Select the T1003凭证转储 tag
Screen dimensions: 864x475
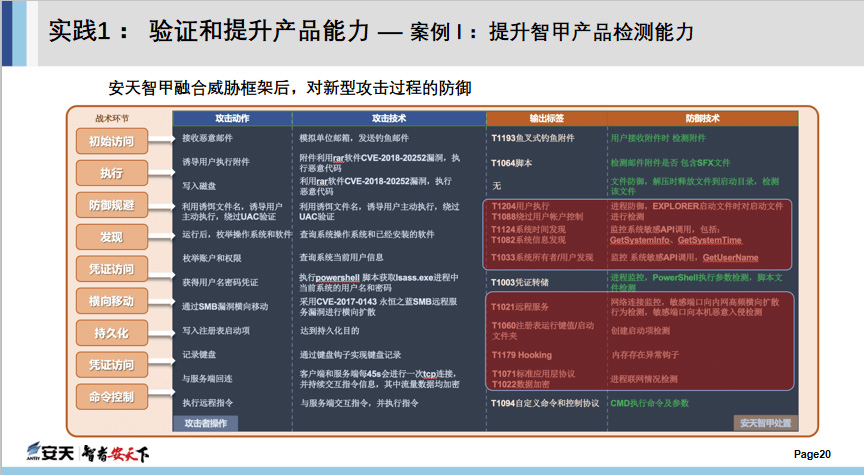tap(520, 283)
